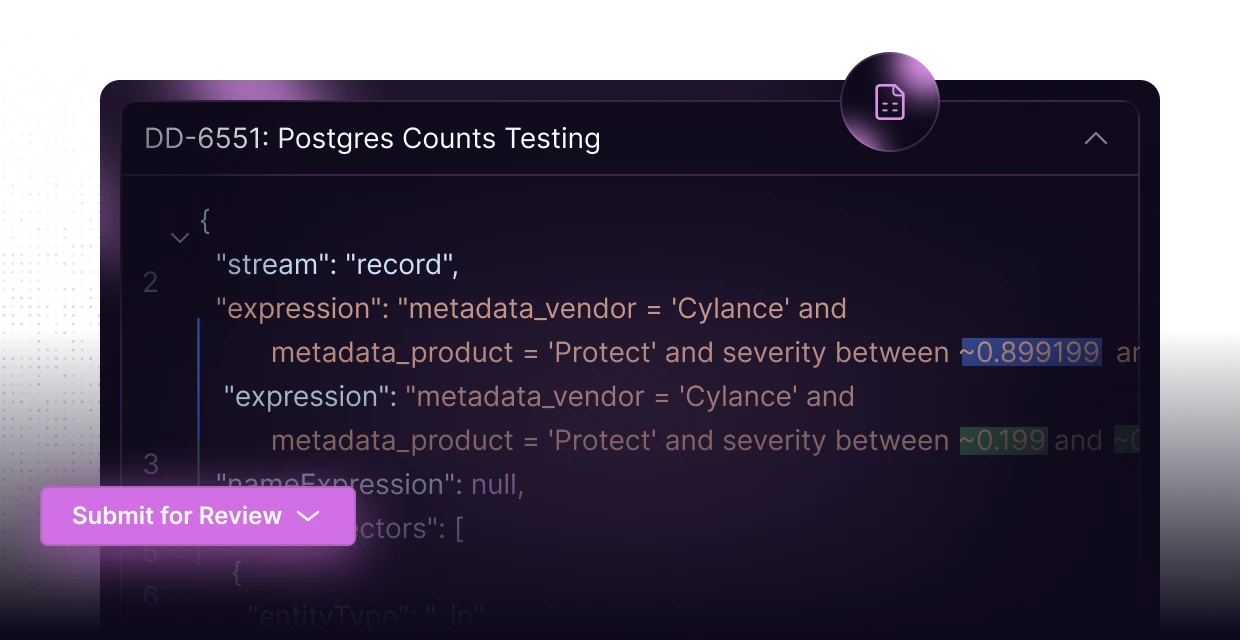Select the highlighted value ~0.899199

click(x=1030, y=352)
